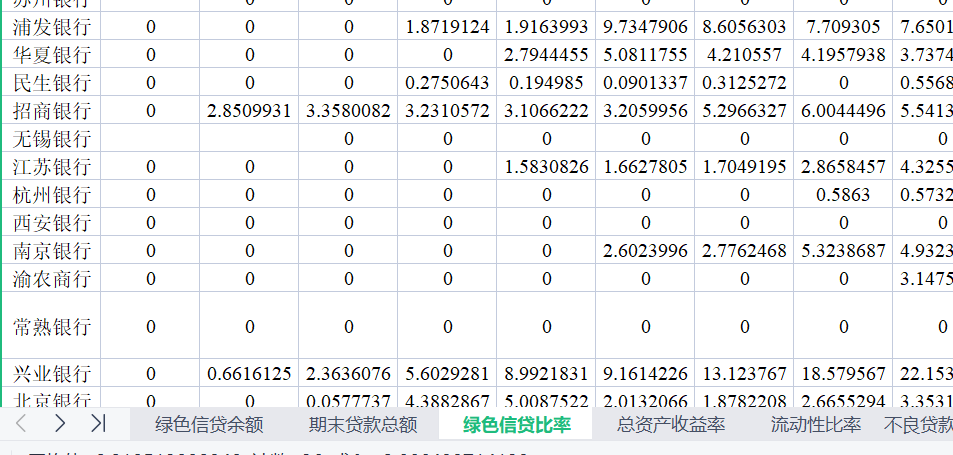Click cell with value 3.2059956

point(645,111)
